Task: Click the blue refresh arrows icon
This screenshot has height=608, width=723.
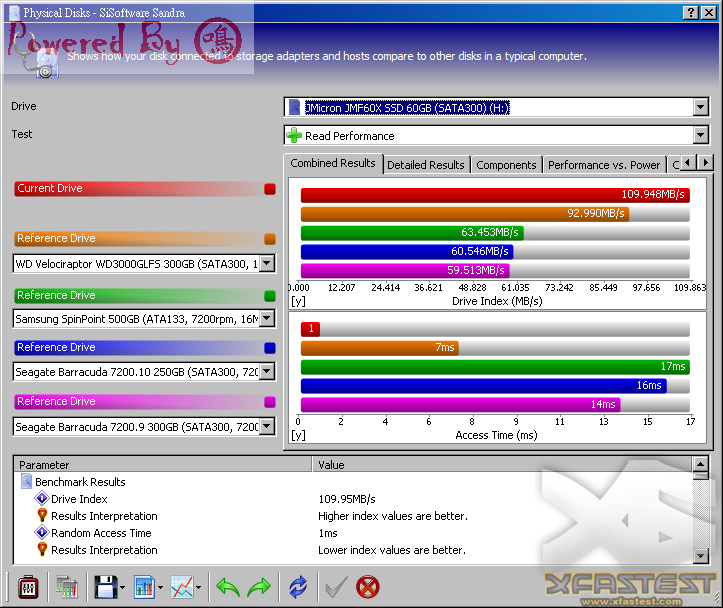Action: pos(298,587)
